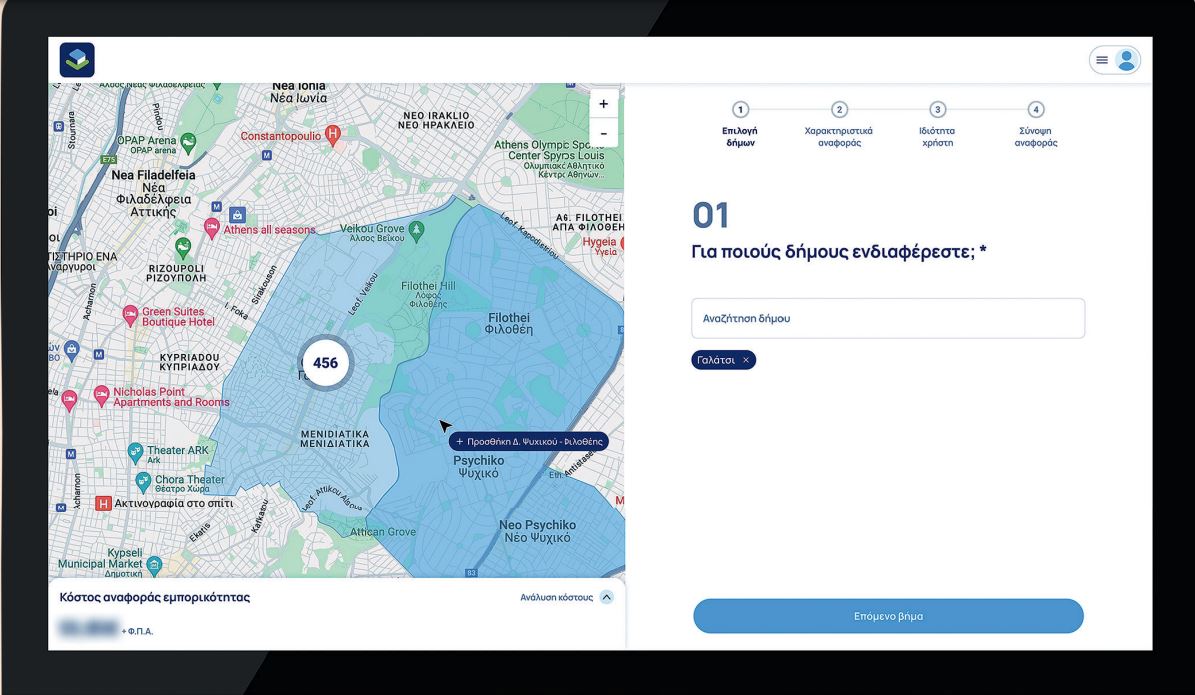Click the 456 cluster marker on map
Image resolution: width=1195 pixels, height=695 pixels.
[x=325, y=363]
